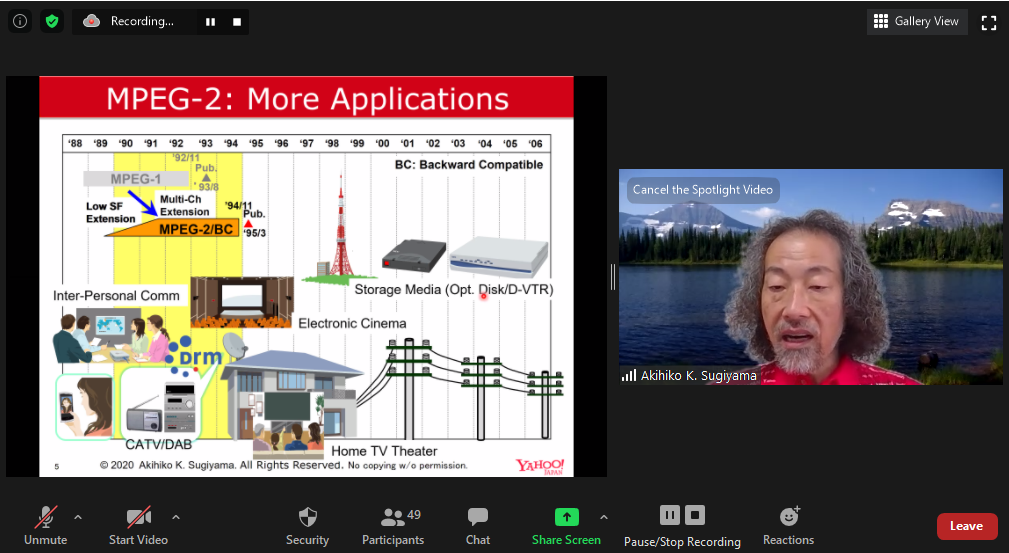
Task: Open the Participants panel
Action: 393,525
